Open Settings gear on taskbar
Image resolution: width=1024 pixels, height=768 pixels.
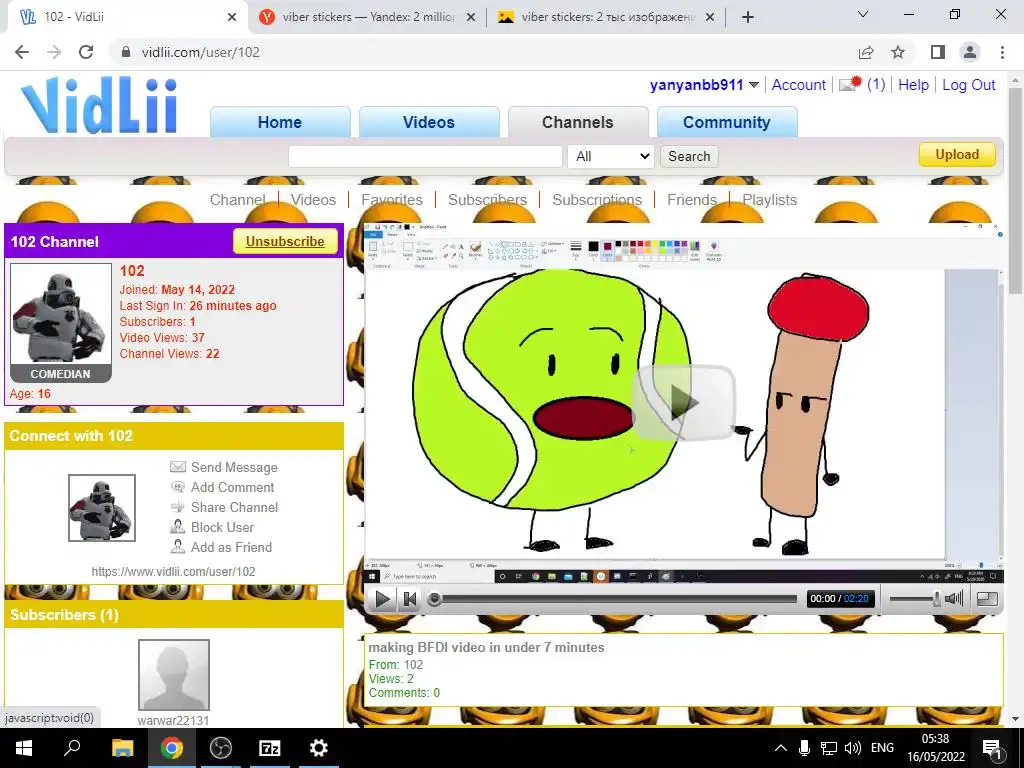[319, 748]
